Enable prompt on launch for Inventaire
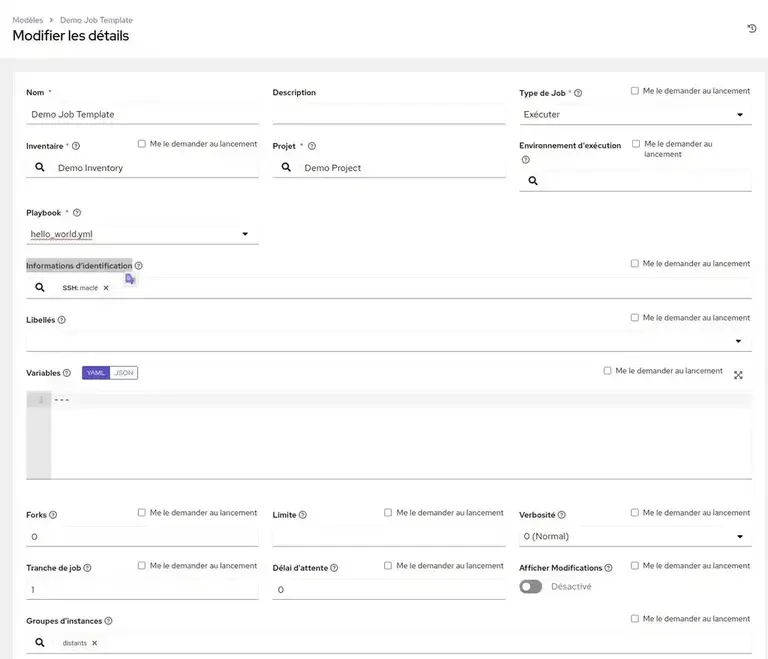768x659 pixels. coord(142,144)
